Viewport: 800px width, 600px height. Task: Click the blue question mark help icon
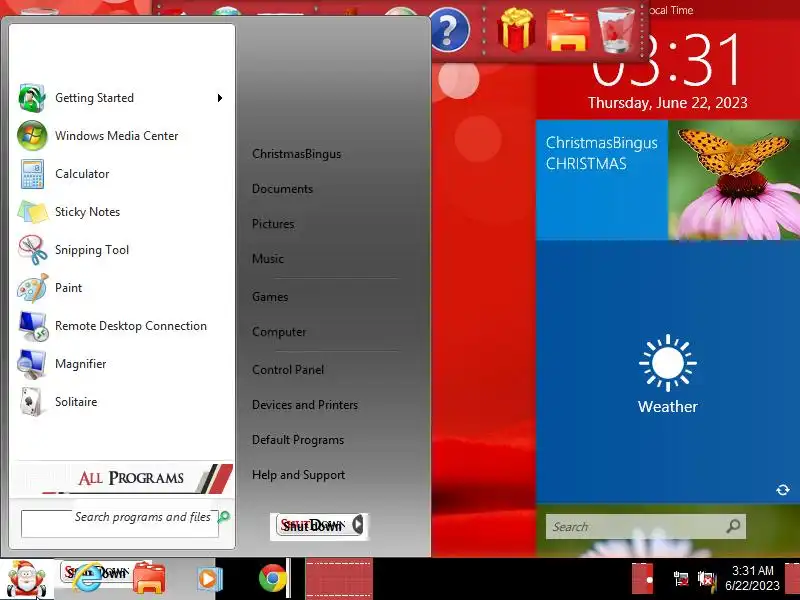pos(449,30)
